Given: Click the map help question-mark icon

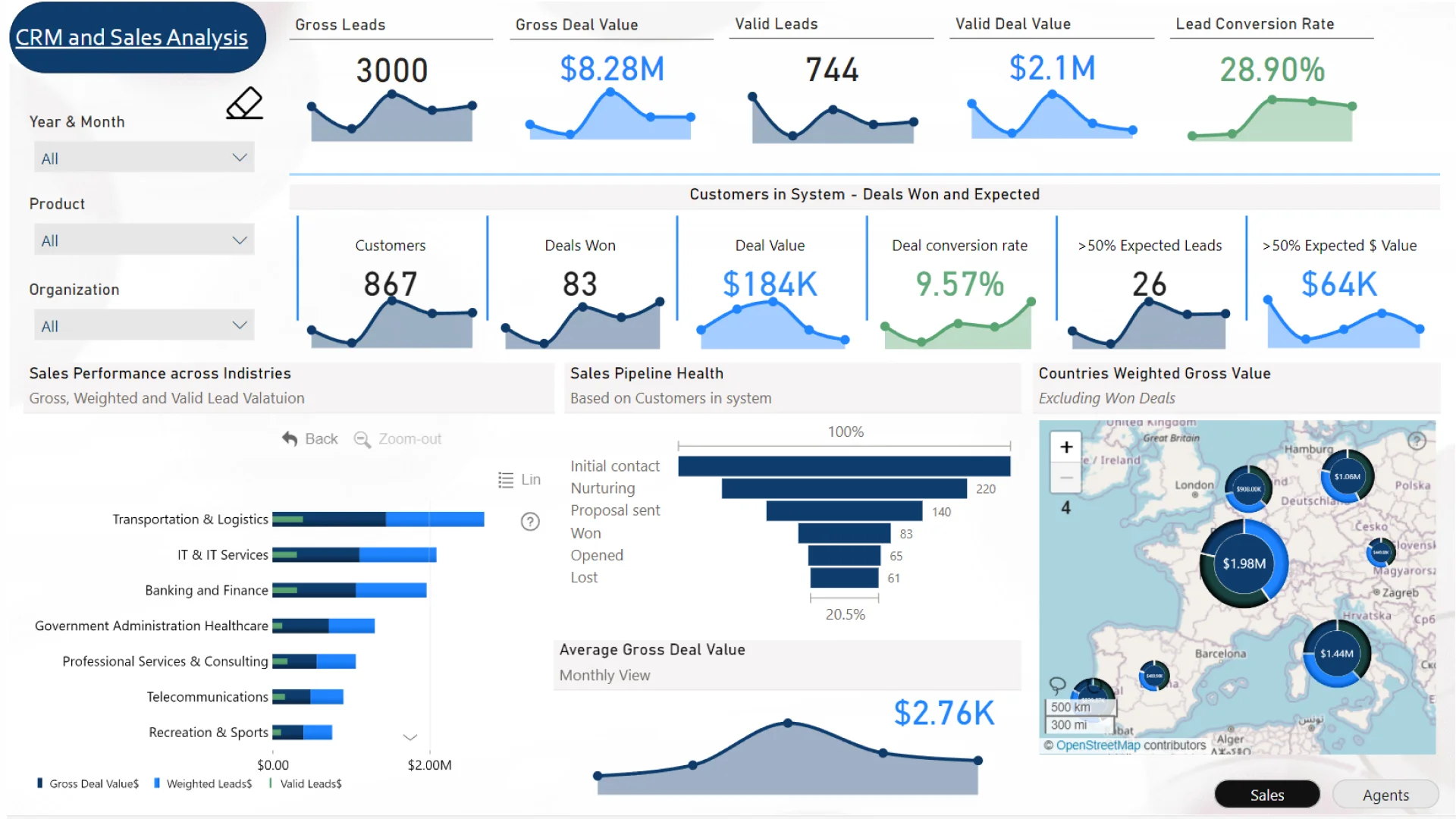Looking at the screenshot, I should [1417, 441].
